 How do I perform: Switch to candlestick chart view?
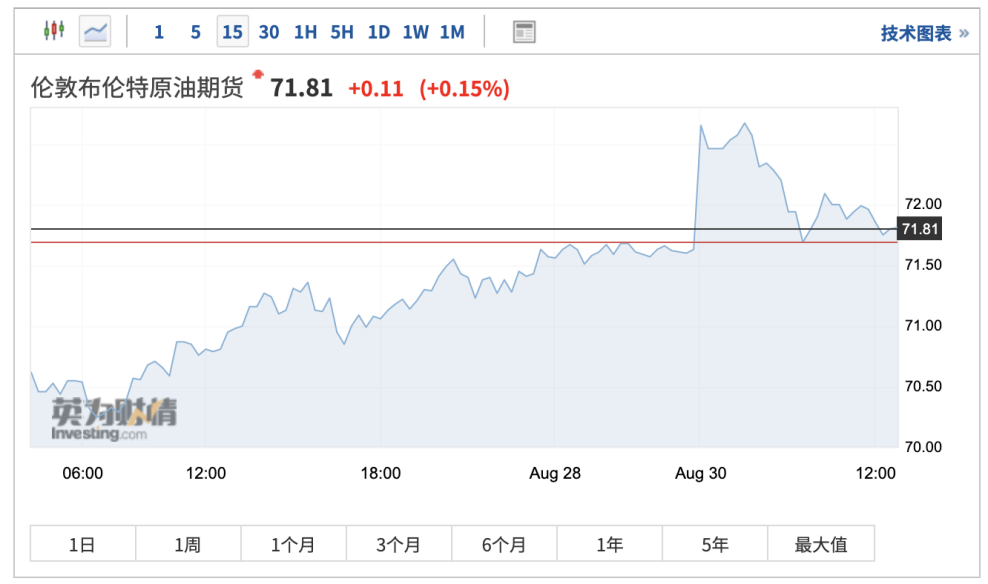53,31
